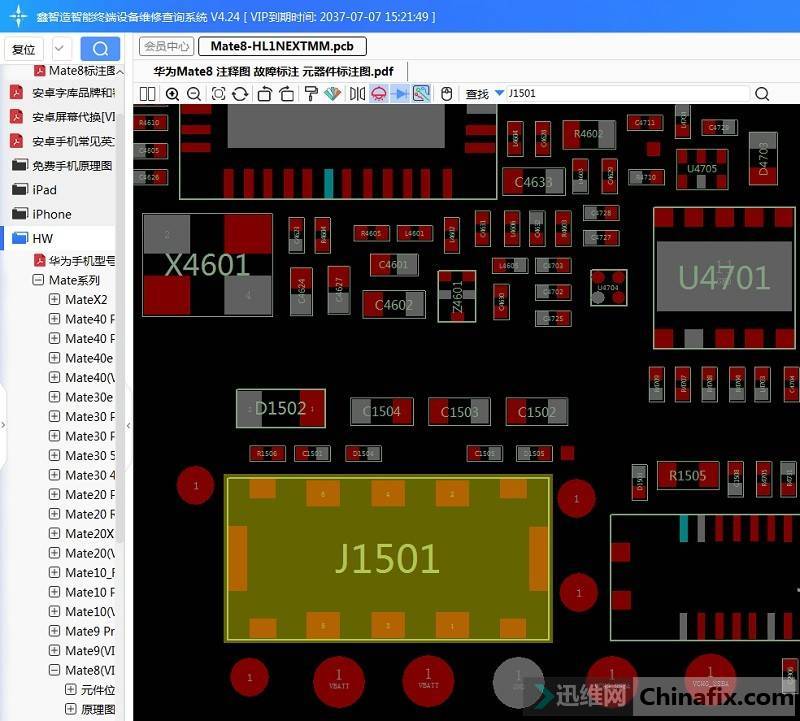Click the 复位 reset button
This screenshot has height=721, width=800.
tap(24, 49)
